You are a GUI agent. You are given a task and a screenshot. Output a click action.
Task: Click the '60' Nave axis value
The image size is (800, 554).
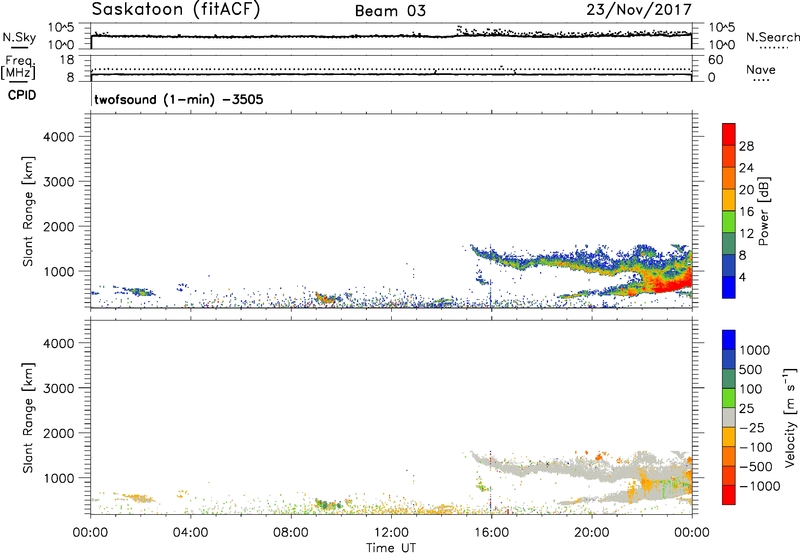coord(715,60)
